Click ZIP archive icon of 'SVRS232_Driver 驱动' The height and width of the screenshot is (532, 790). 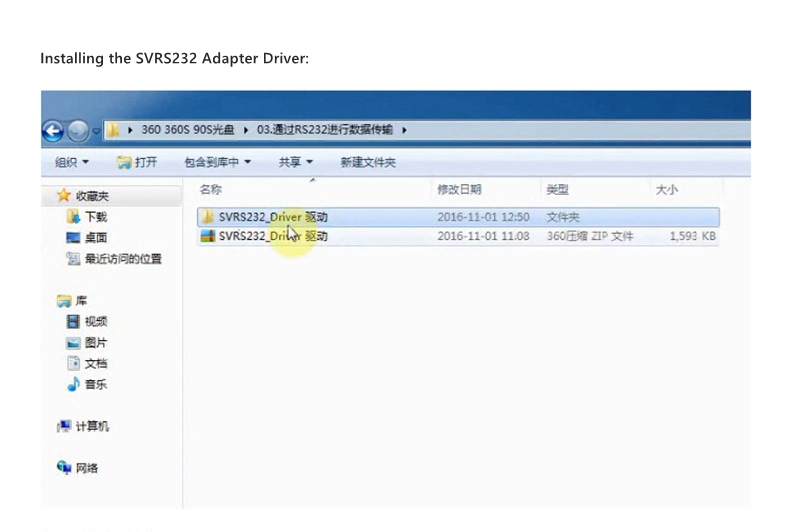click(208, 236)
